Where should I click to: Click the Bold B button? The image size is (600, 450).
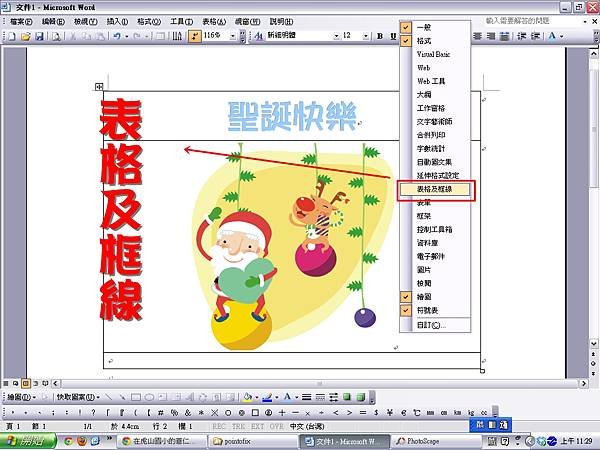tap(380, 36)
